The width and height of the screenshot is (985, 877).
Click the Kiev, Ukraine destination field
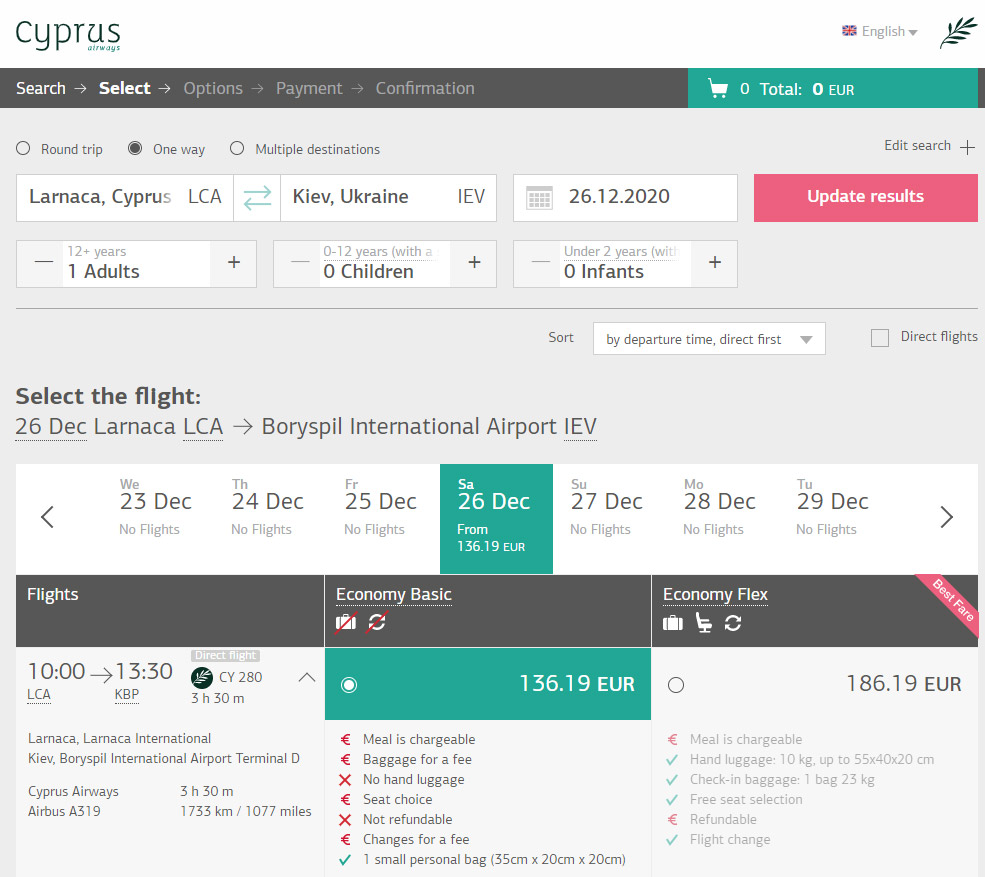pos(388,197)
